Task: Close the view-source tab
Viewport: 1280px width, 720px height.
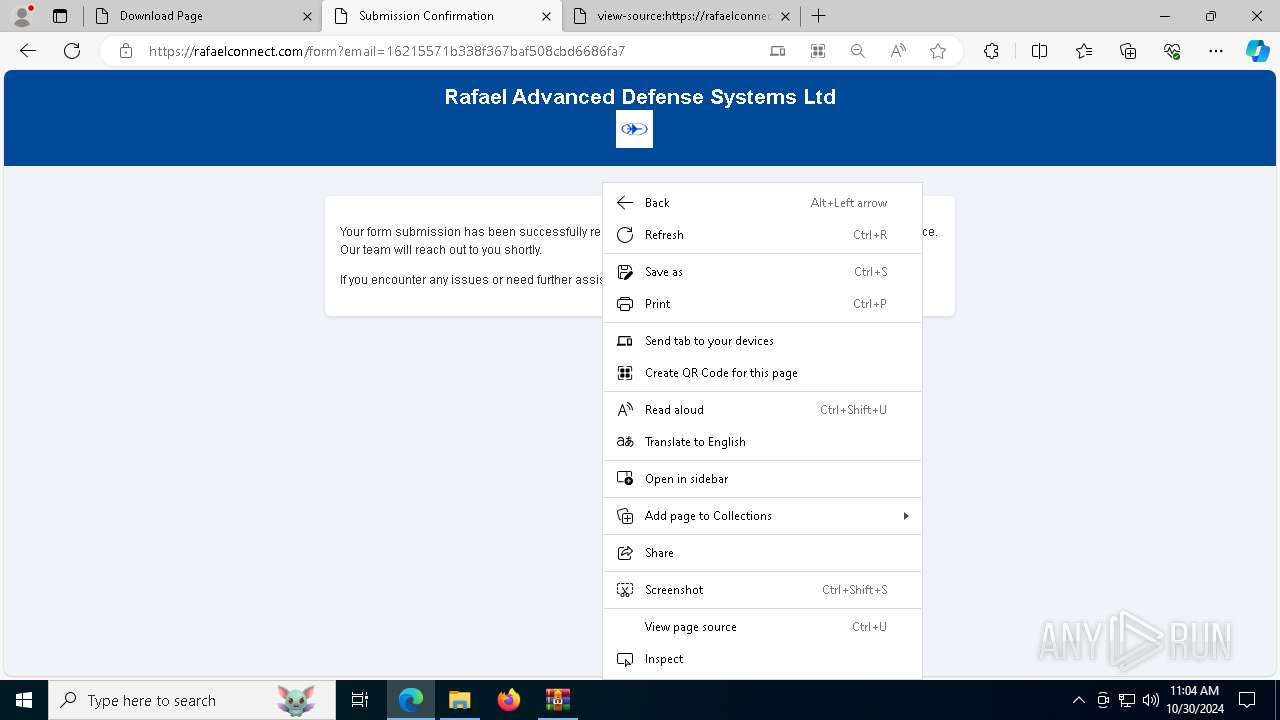Action: [x=785, y=16]
